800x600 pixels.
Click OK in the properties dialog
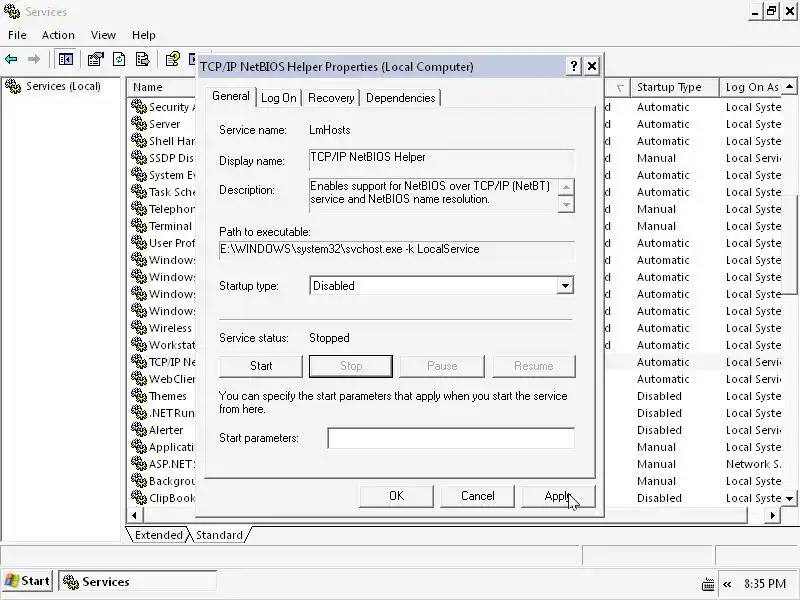tap(396, 496)
